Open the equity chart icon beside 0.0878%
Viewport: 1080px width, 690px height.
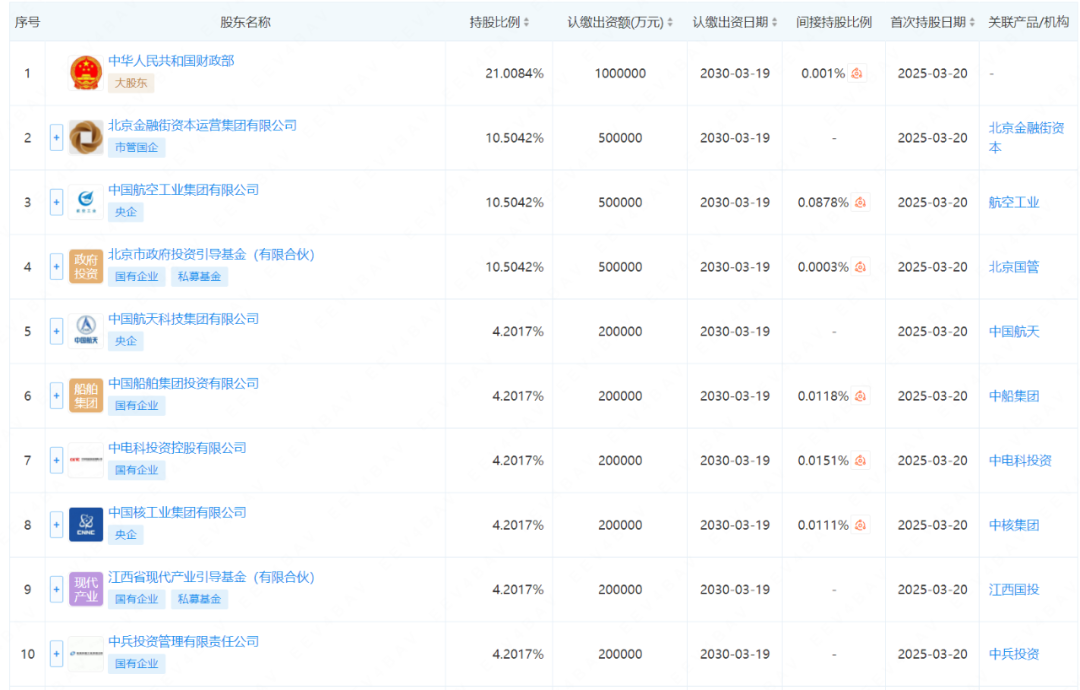tap(862, 202)
